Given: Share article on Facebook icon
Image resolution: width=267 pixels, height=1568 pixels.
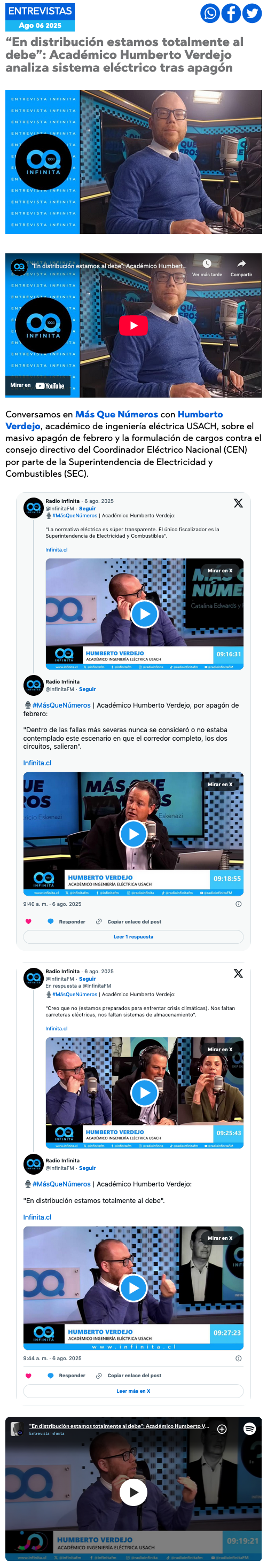Looking at the screenshot, I should (x=231, y=13).
